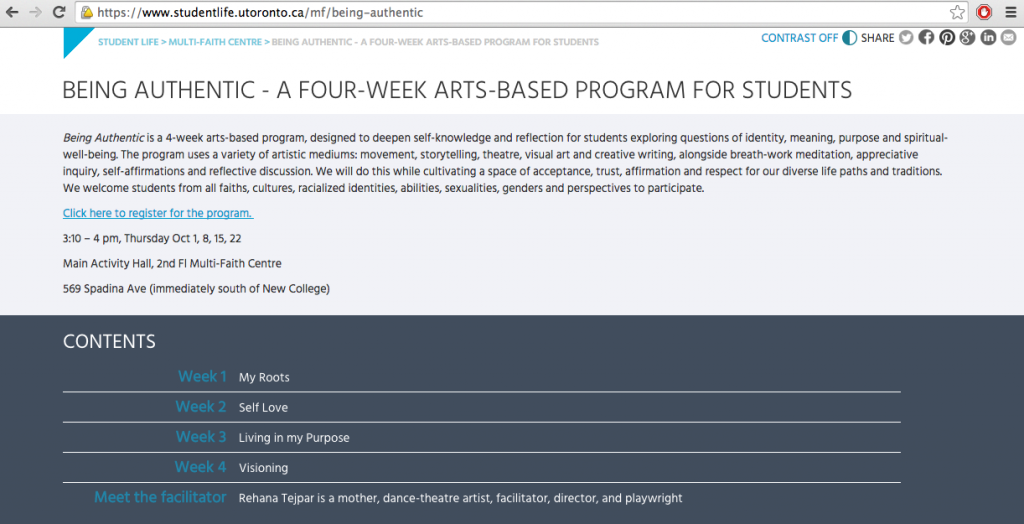Share page on LinkedIn
The width and height of the screenshot is (1024, 524).
pyautogui.click(x=988, y=38)
